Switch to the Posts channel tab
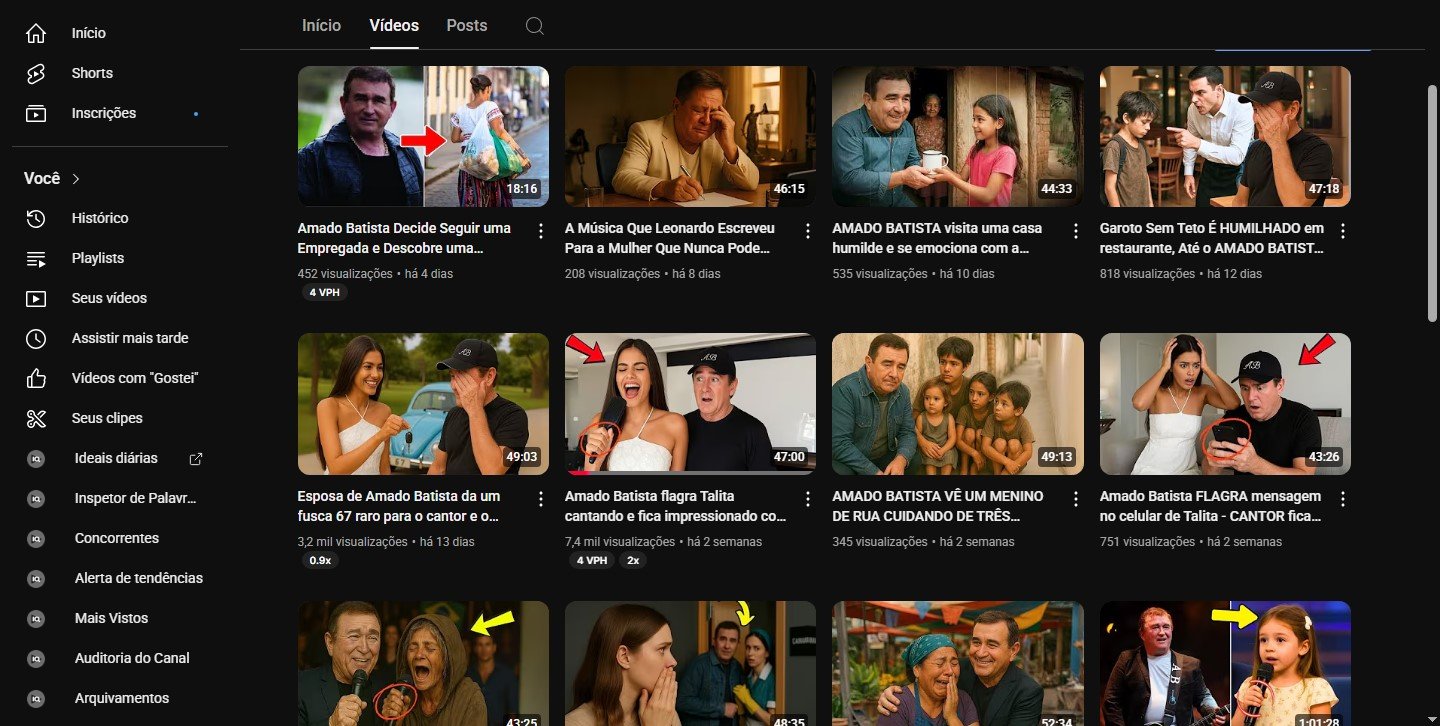The width and height of the screenshot is (1440, 726). [467, 25]
